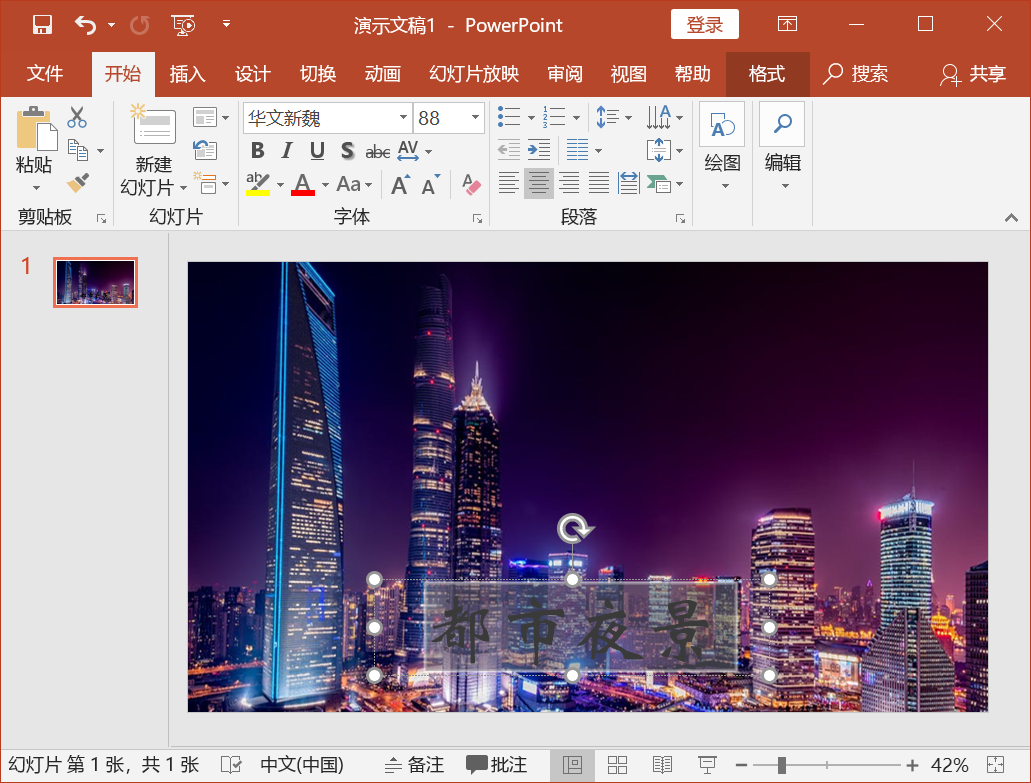Cut the selection with the scissors icon
1031x783 pixels.
pyautogui.click(x=77, y=118)
